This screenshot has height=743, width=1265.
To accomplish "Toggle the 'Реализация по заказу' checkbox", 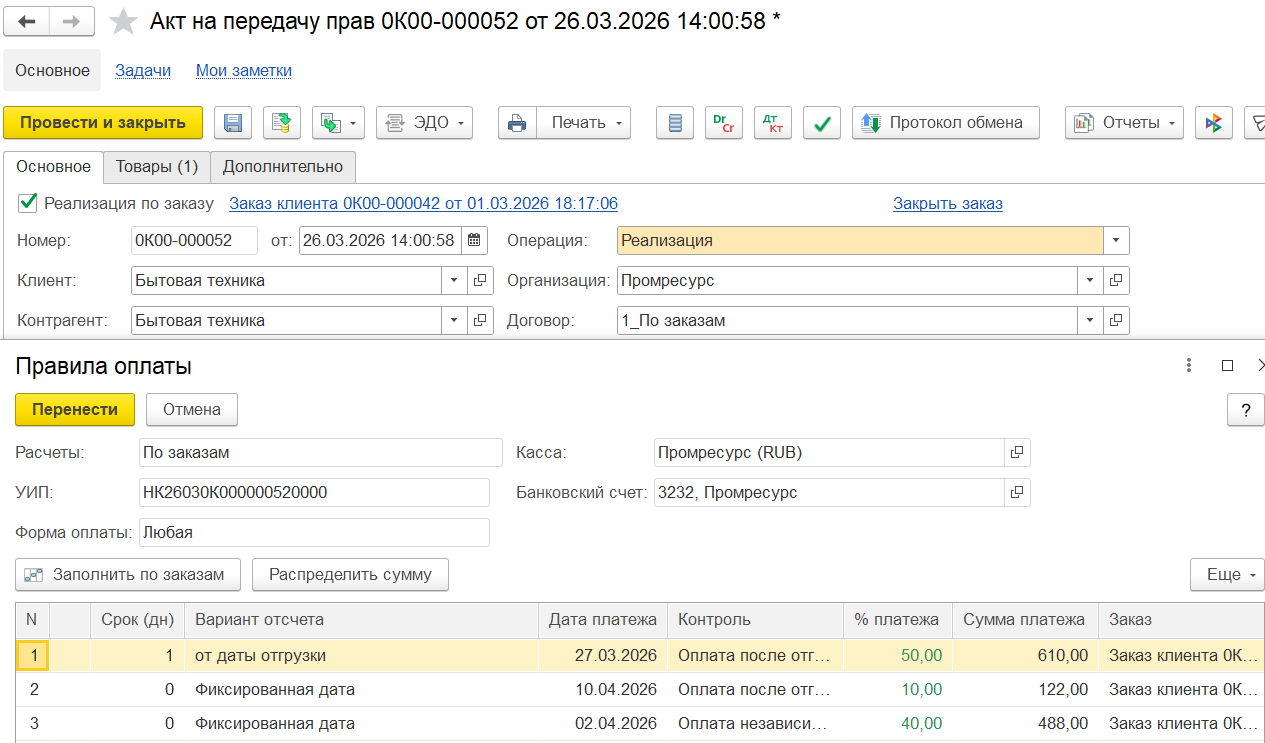I will pos(28,203).
